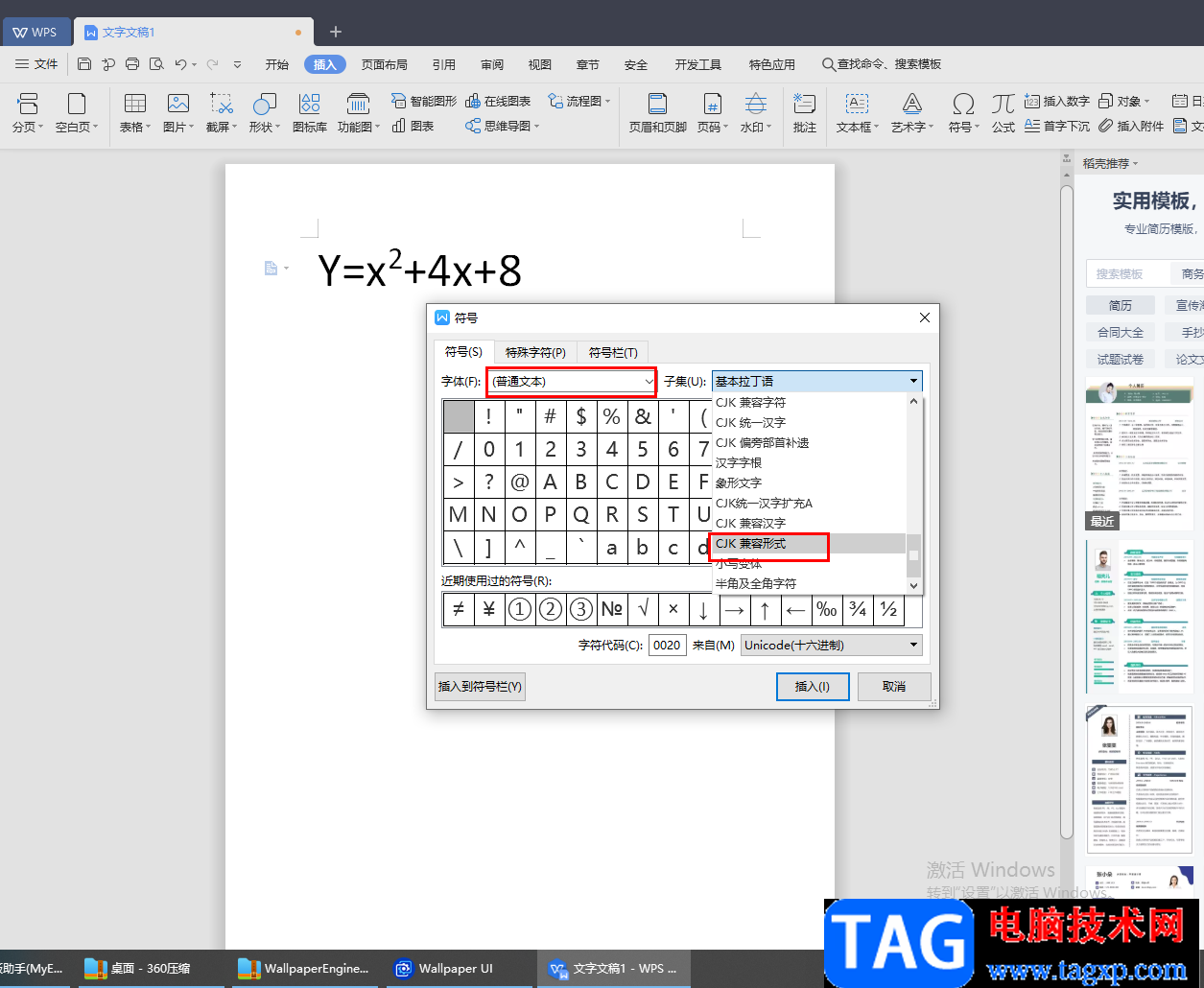The width and height of the screenshot is (1204, 988).
Task: Expand the quick access toolbar customize arrow
Action: (x=238, y=64)
